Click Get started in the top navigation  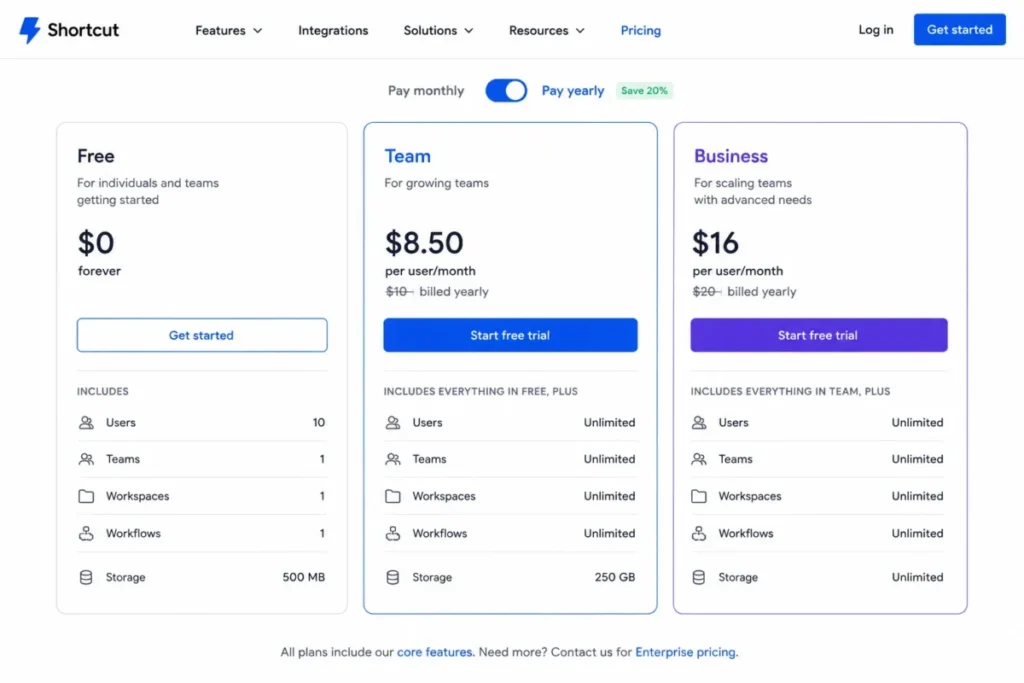click(959, 29)
